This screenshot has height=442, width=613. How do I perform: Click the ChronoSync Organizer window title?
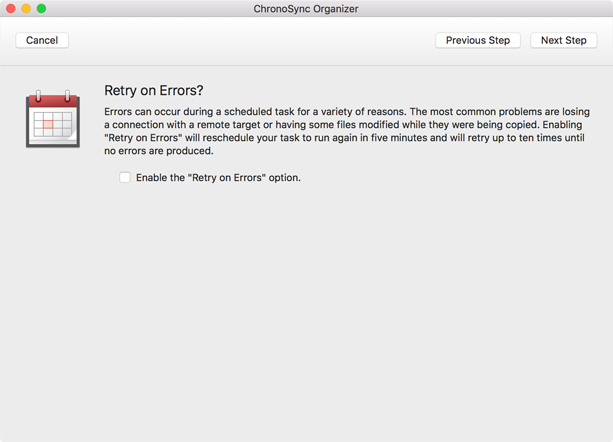(x=306, y=9)
